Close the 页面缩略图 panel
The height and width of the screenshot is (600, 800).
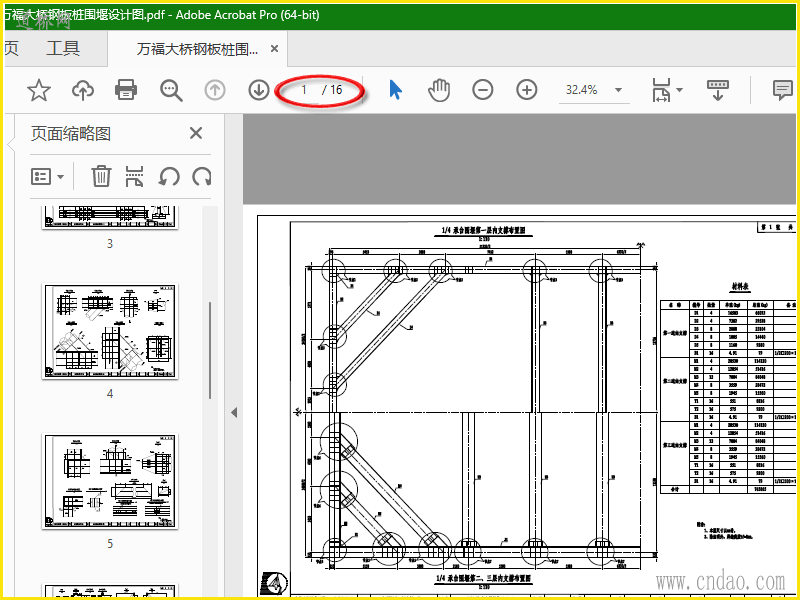coord(196,134)
